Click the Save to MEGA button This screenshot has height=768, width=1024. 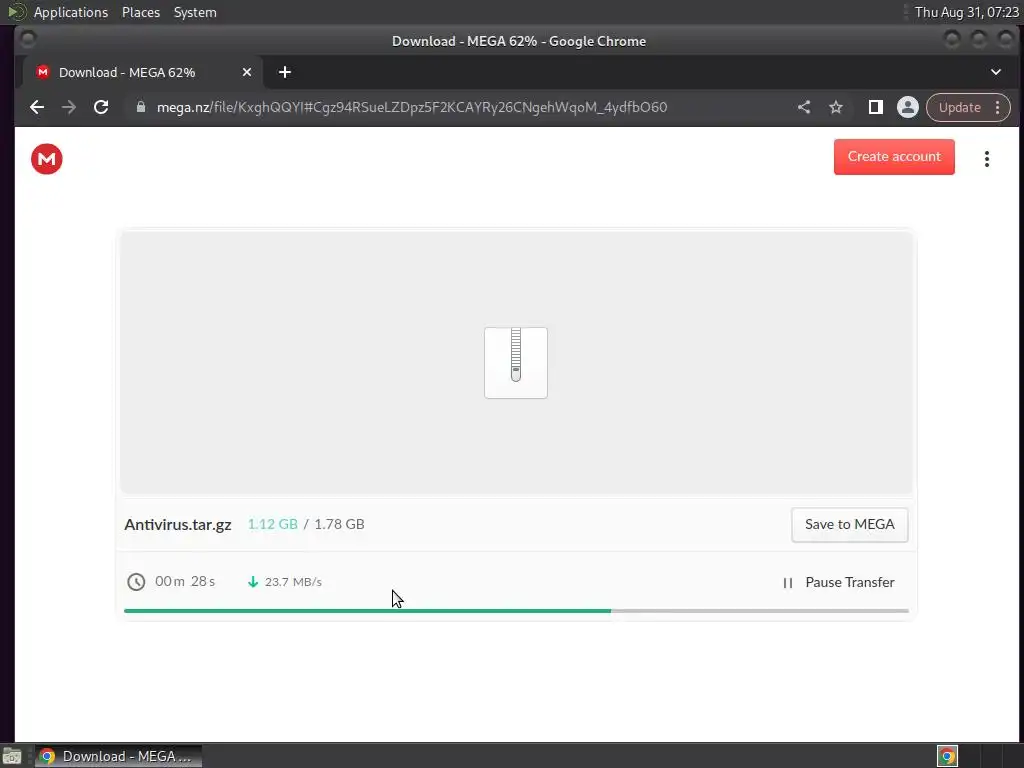(x=850, y=524)
